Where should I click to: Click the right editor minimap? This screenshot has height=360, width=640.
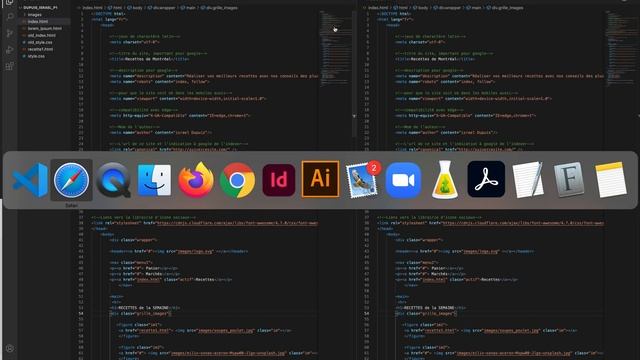(x=622, y=49)
